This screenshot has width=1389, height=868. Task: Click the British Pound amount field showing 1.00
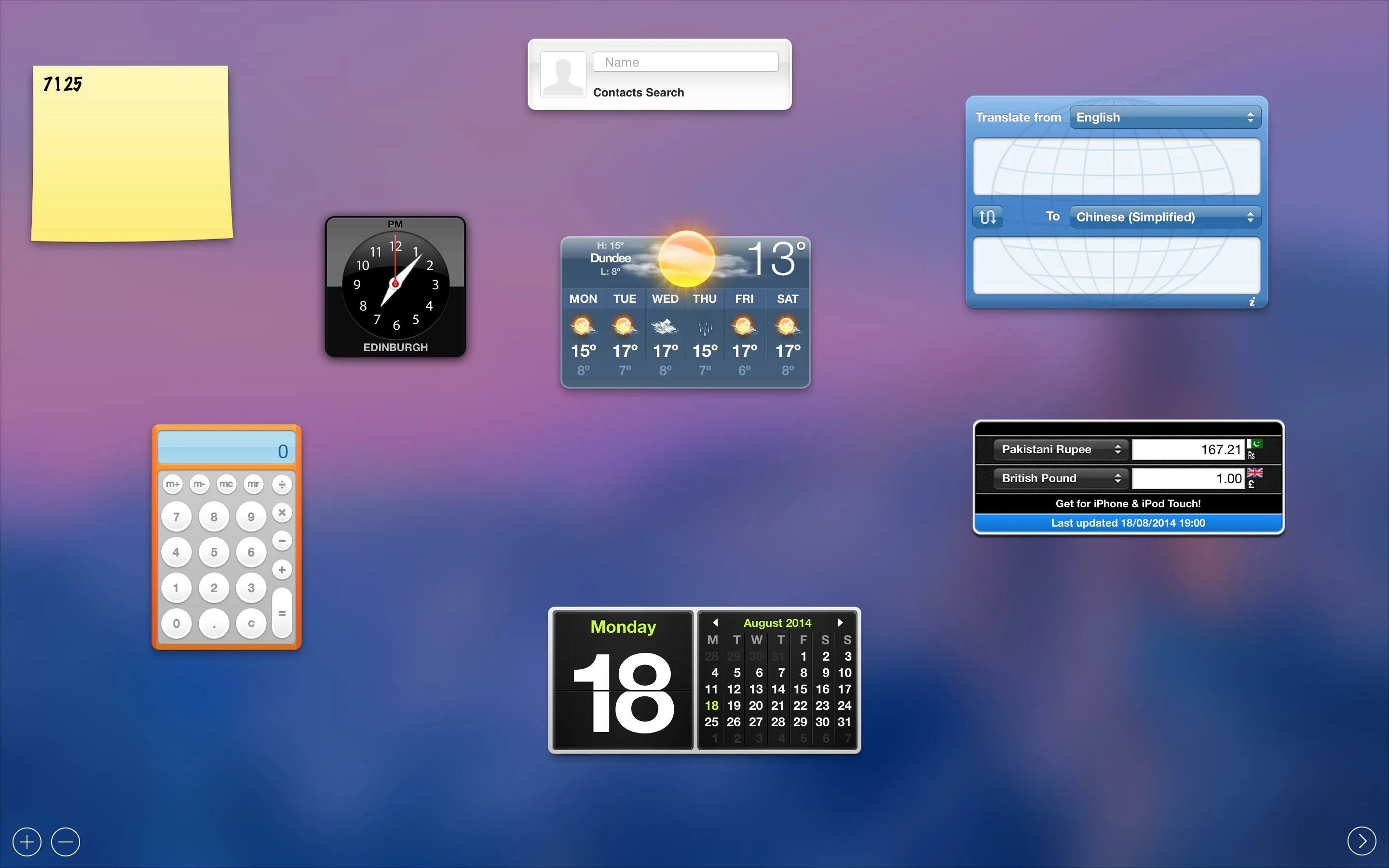tap(1188, 477)
